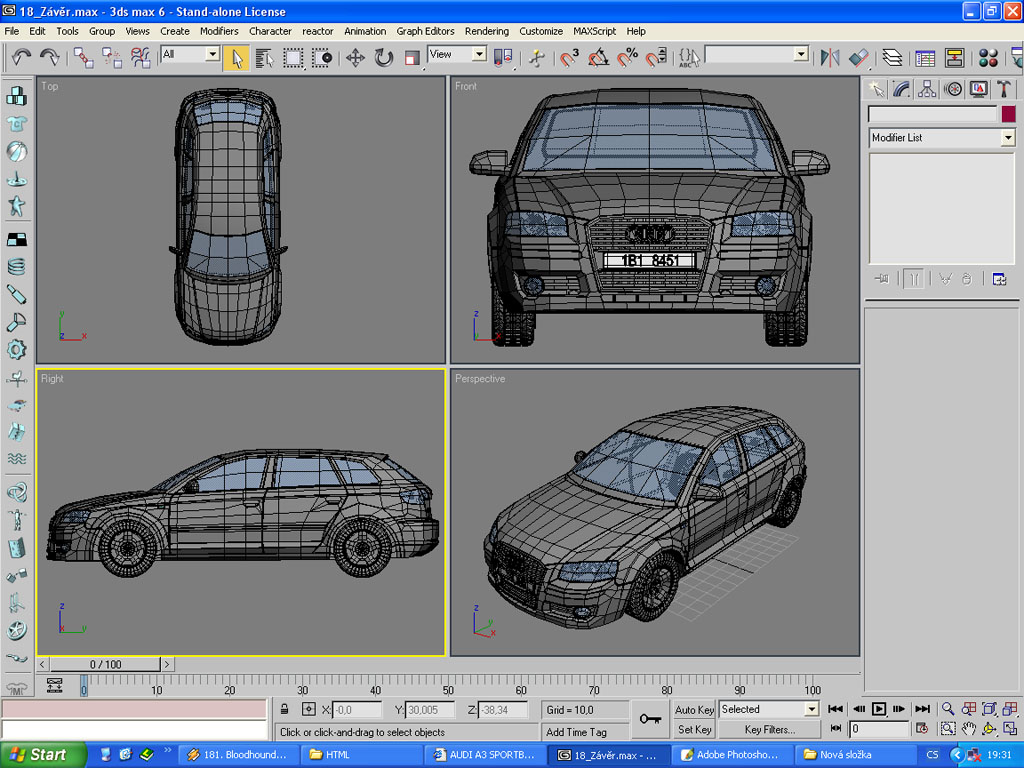
Task: Click the object color swatch
Action: (x=1008, y=114)
